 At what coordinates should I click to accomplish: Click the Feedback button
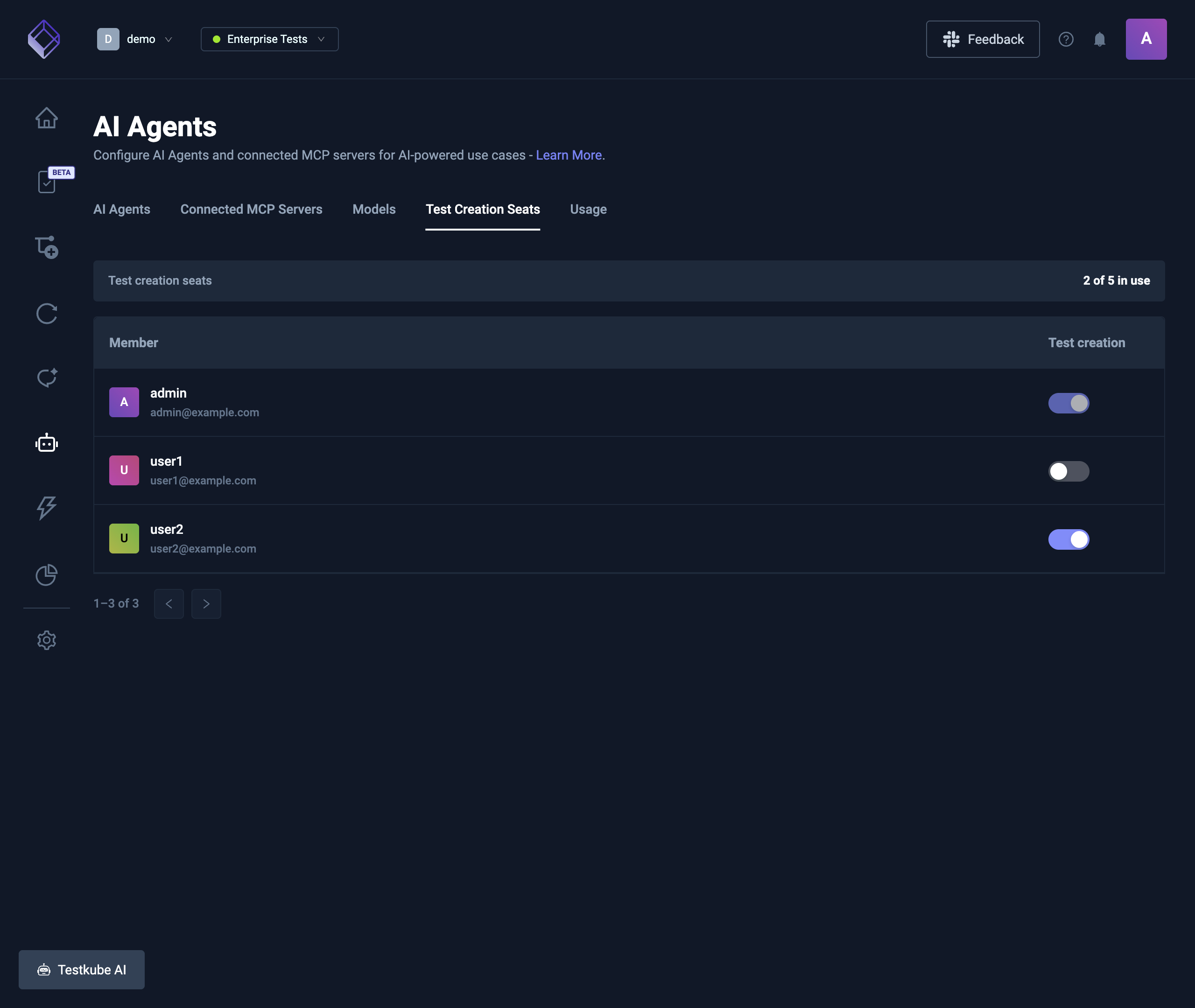(x=983, y=39)
